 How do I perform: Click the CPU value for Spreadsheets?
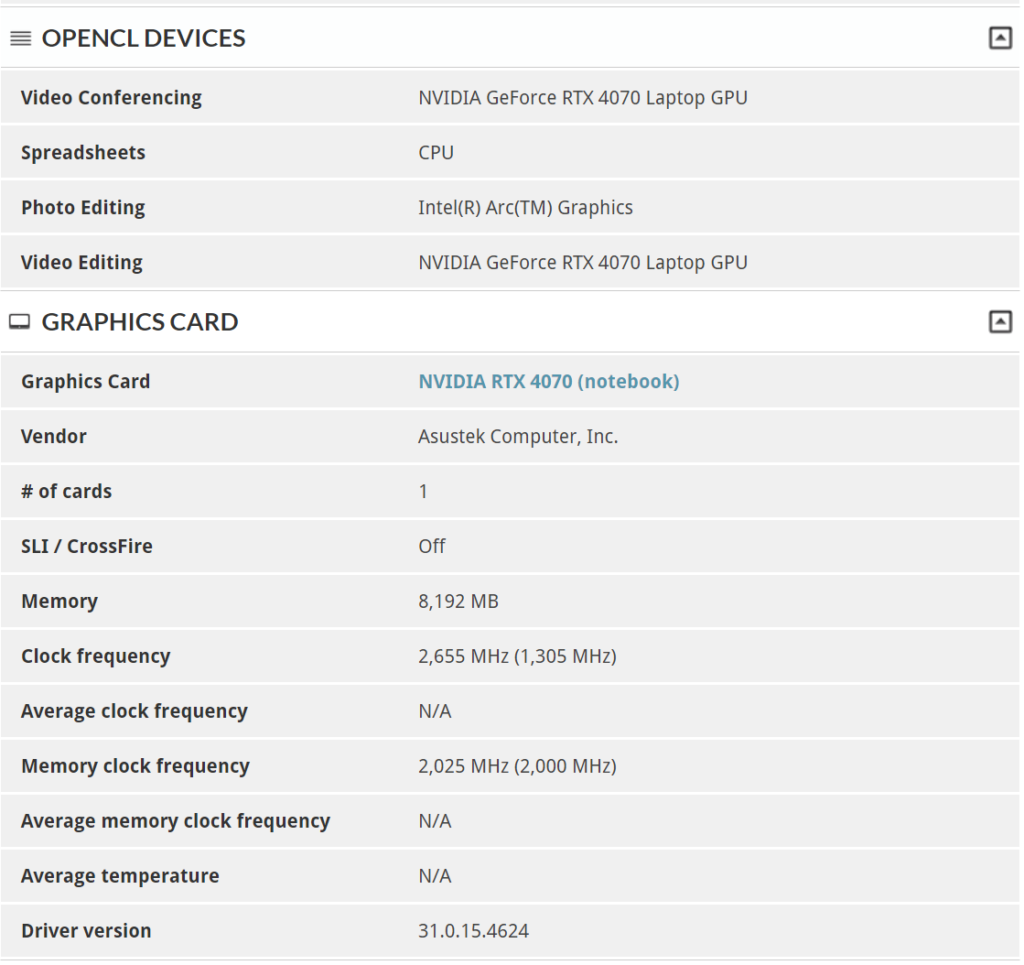tap(436, 153)
